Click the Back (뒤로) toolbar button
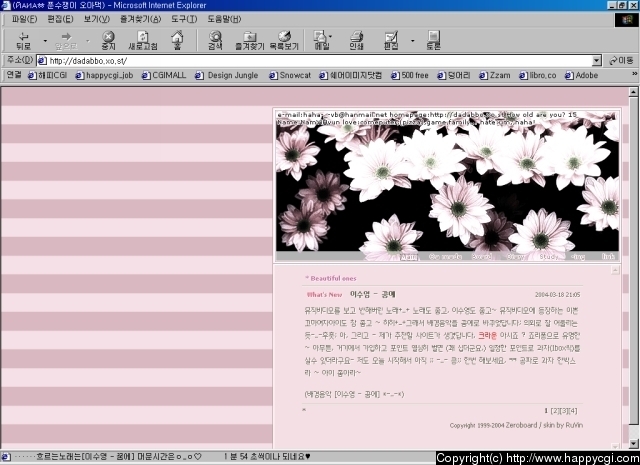The image size is (640, 465). (x=23, y=40)
